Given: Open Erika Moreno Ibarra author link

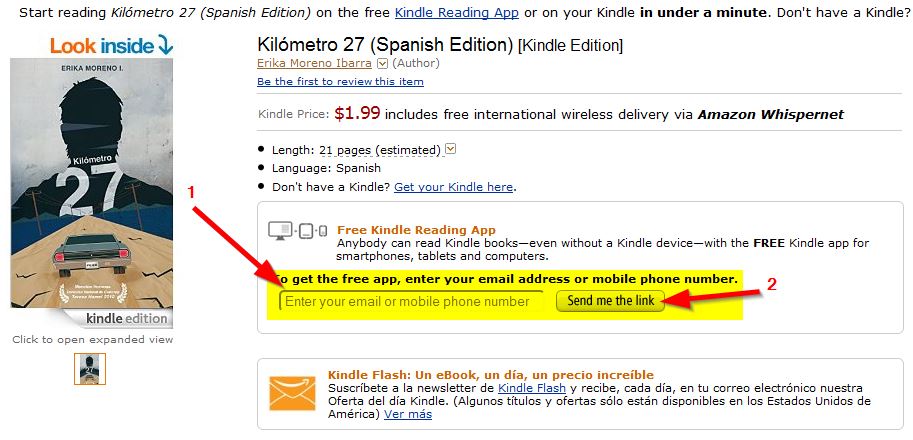Looking at the screenshot, I should pyautogui.click(x=315, y=63).
